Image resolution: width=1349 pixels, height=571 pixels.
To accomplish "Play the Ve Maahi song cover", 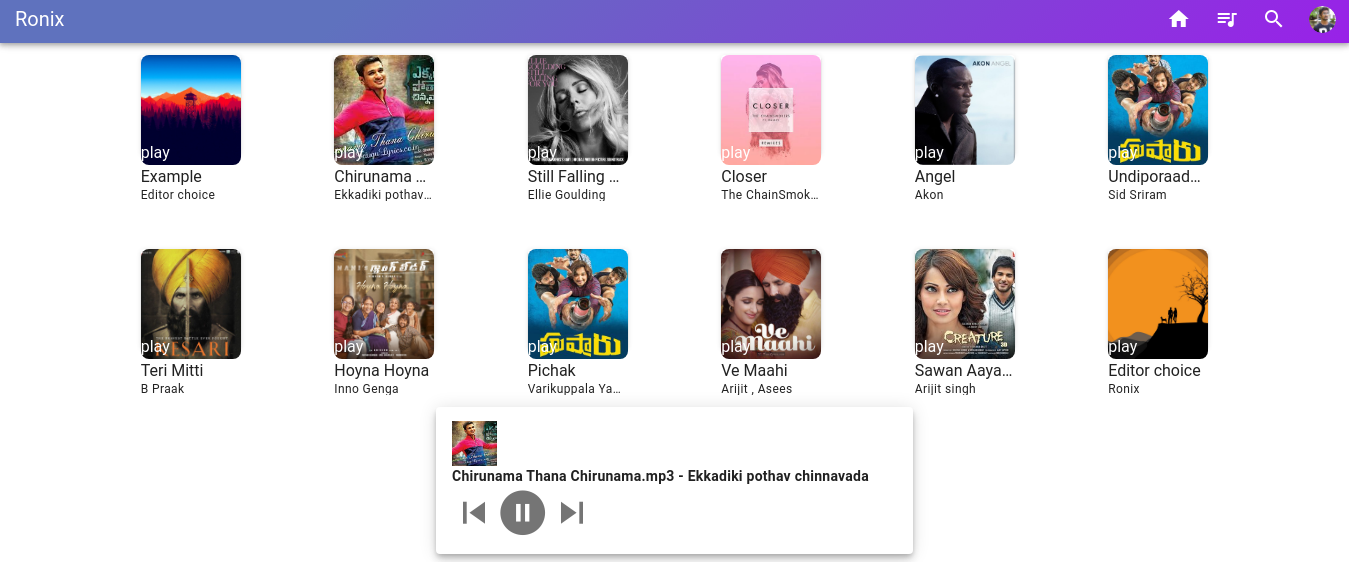I will pos(770,303).
